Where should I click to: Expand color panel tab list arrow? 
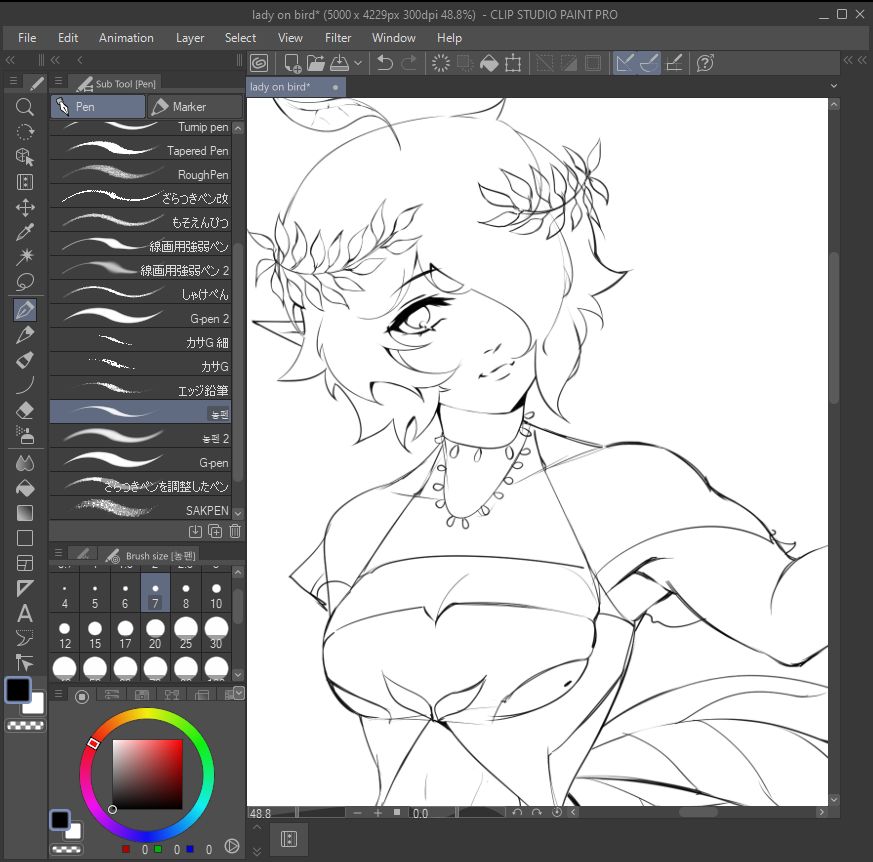pos(239,692)
